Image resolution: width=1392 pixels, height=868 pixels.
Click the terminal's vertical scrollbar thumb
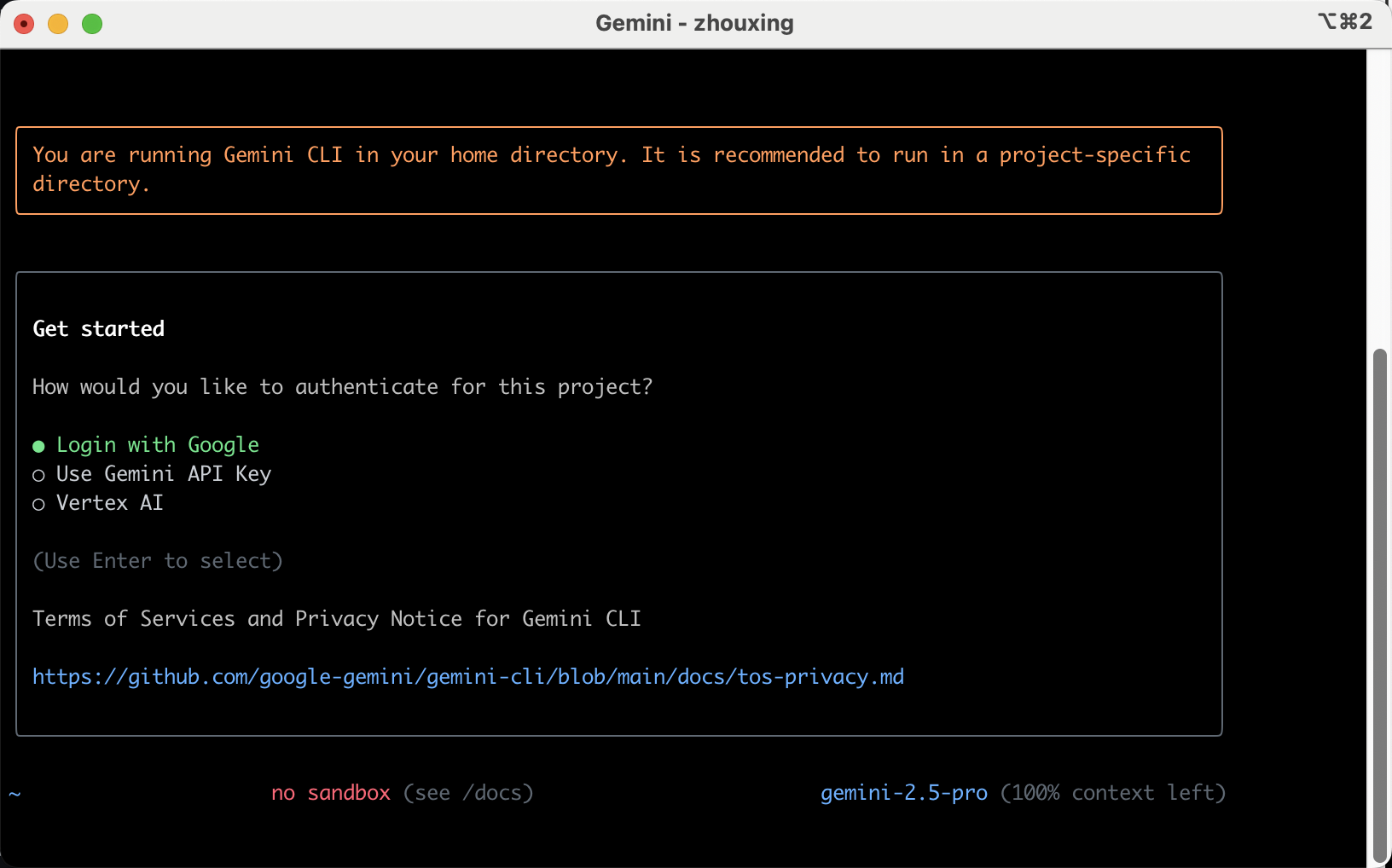(1378, 605)
